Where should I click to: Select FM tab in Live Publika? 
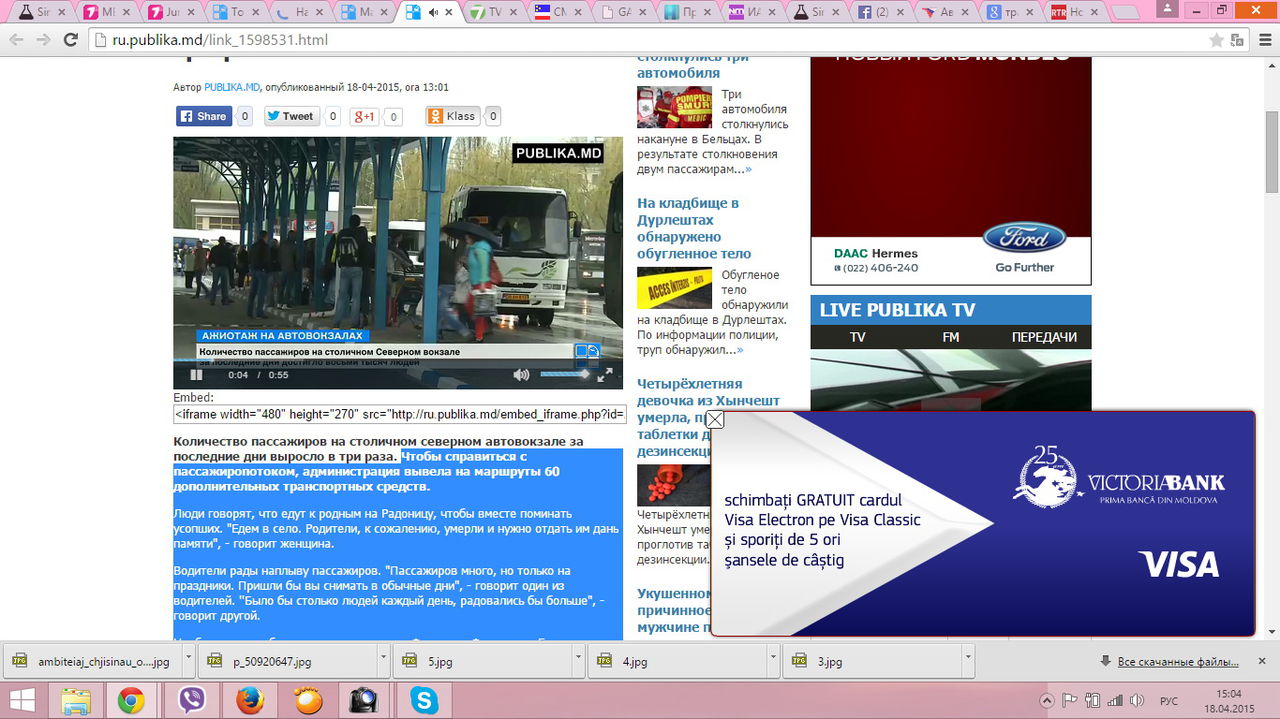(x=950, y=337)
